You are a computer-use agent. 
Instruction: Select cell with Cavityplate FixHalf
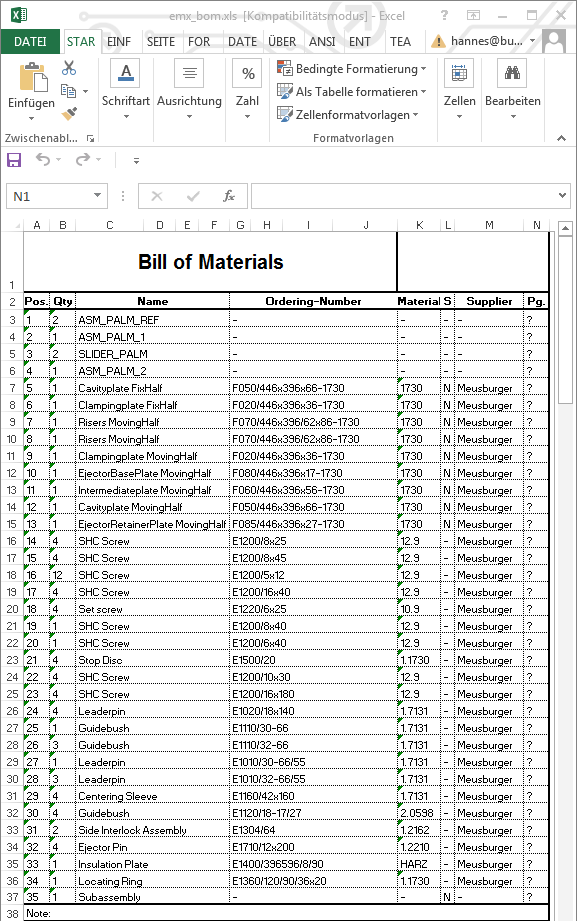pos(152,388)
